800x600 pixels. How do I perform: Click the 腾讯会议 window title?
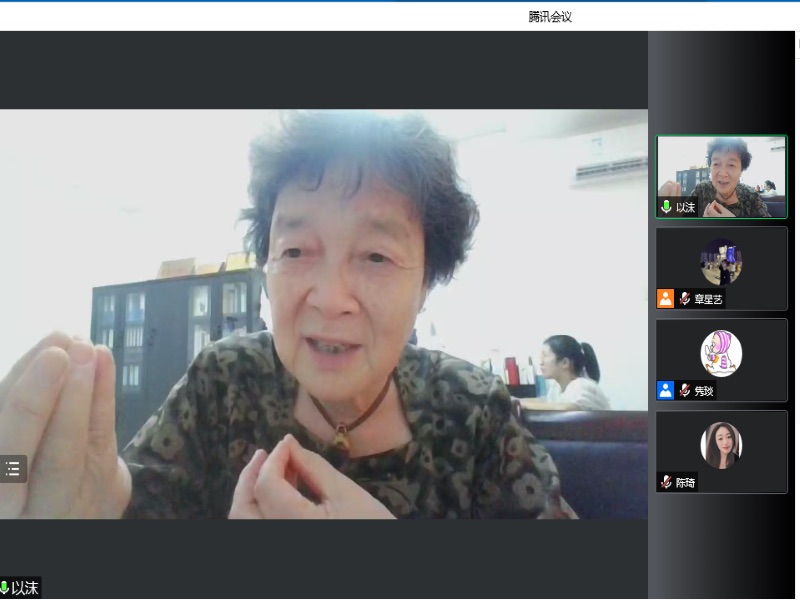point(550,16)
